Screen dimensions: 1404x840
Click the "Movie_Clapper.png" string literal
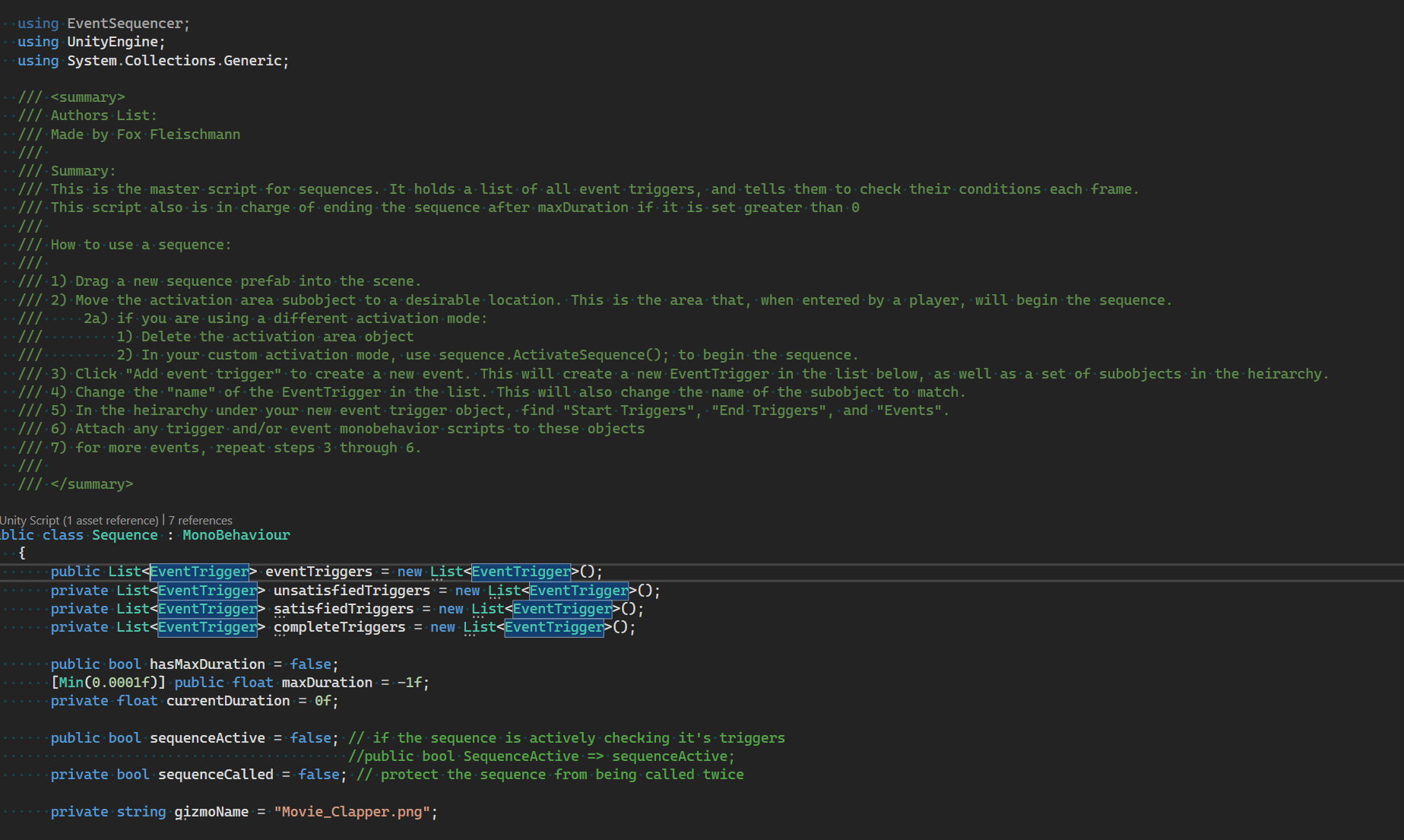(x=351, y=811)
